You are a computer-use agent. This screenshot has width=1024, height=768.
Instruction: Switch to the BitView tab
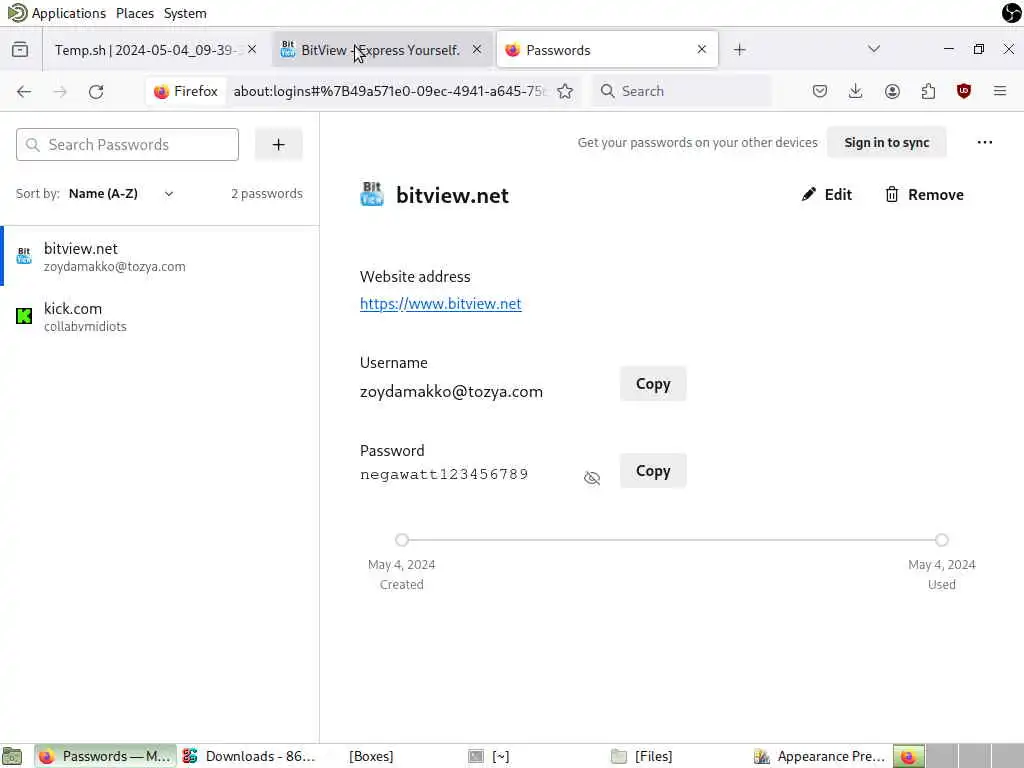tap(380, 50)
